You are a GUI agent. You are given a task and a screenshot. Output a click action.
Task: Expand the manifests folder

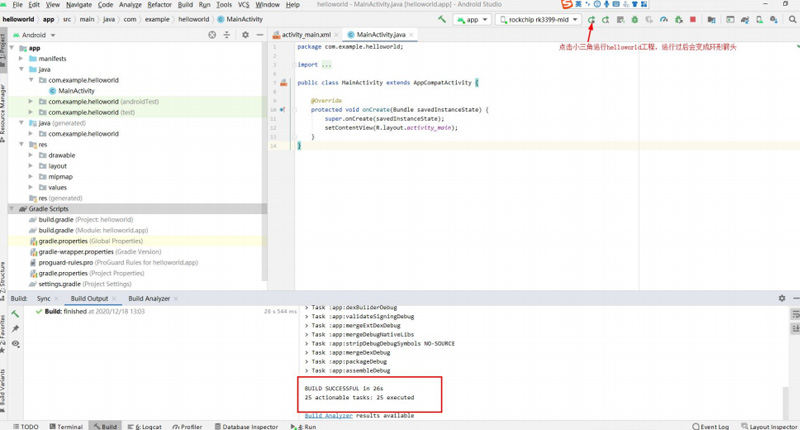(x=21, y=59)
